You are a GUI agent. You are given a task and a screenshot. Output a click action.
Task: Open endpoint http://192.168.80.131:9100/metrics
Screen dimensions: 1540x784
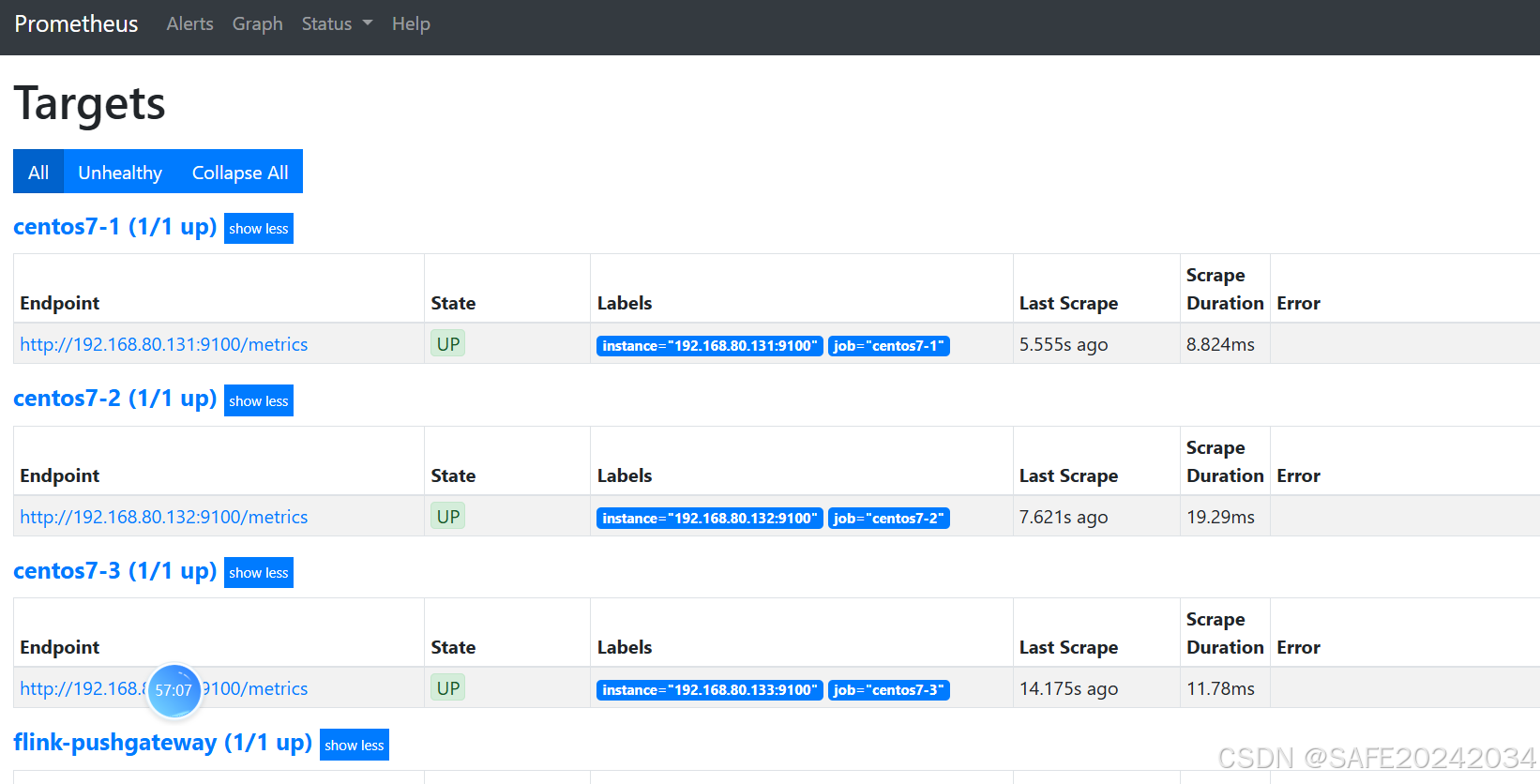[164, 344]
